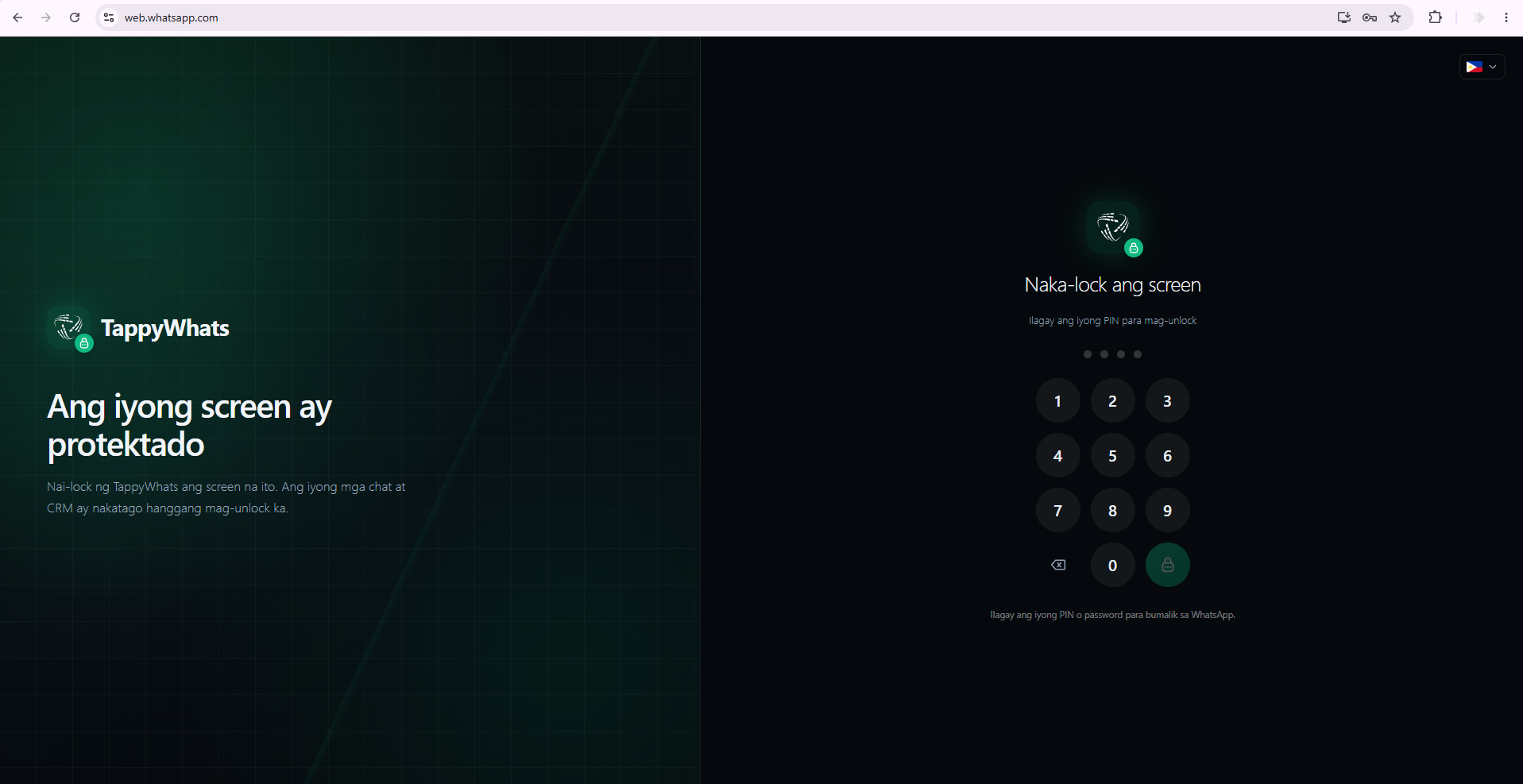Click the install app icon in address bar
This screenshot has width=1523, height=784.
pyautogui.click(x=1343, y=17)
